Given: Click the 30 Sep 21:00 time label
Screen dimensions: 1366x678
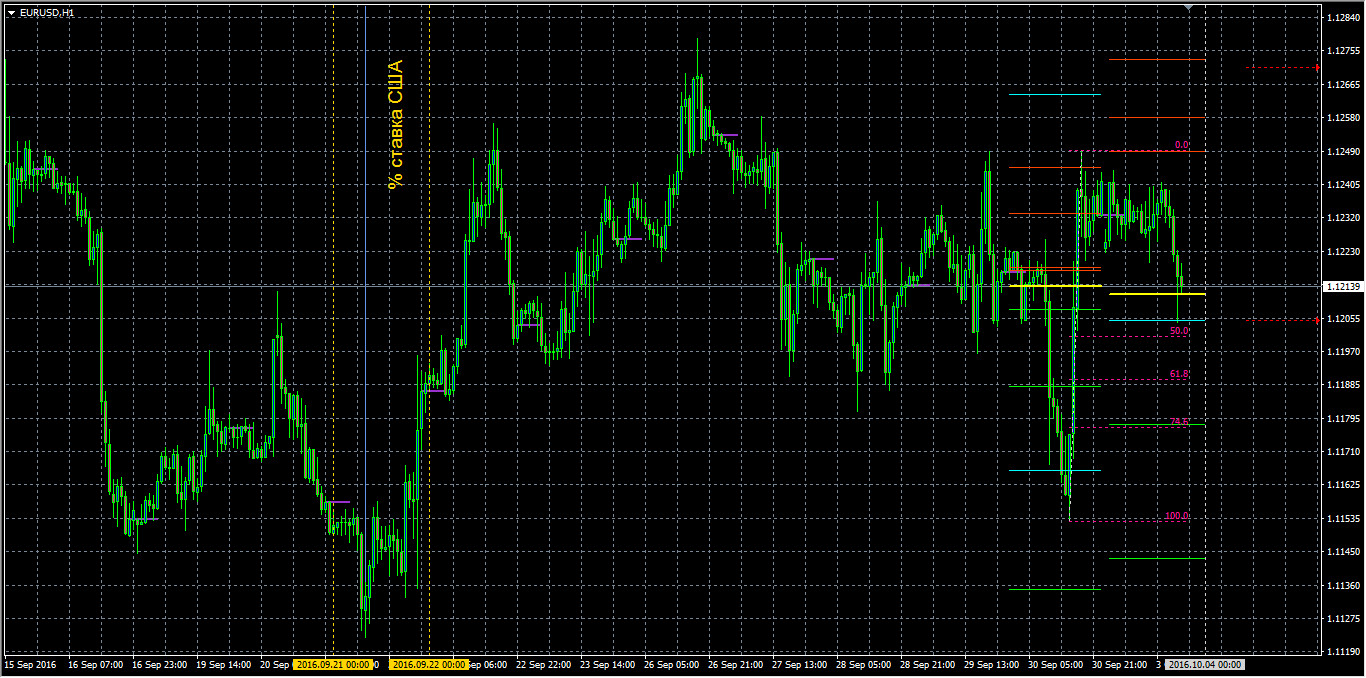Looking at the screenshot, I should click(x=1120, y=664).
